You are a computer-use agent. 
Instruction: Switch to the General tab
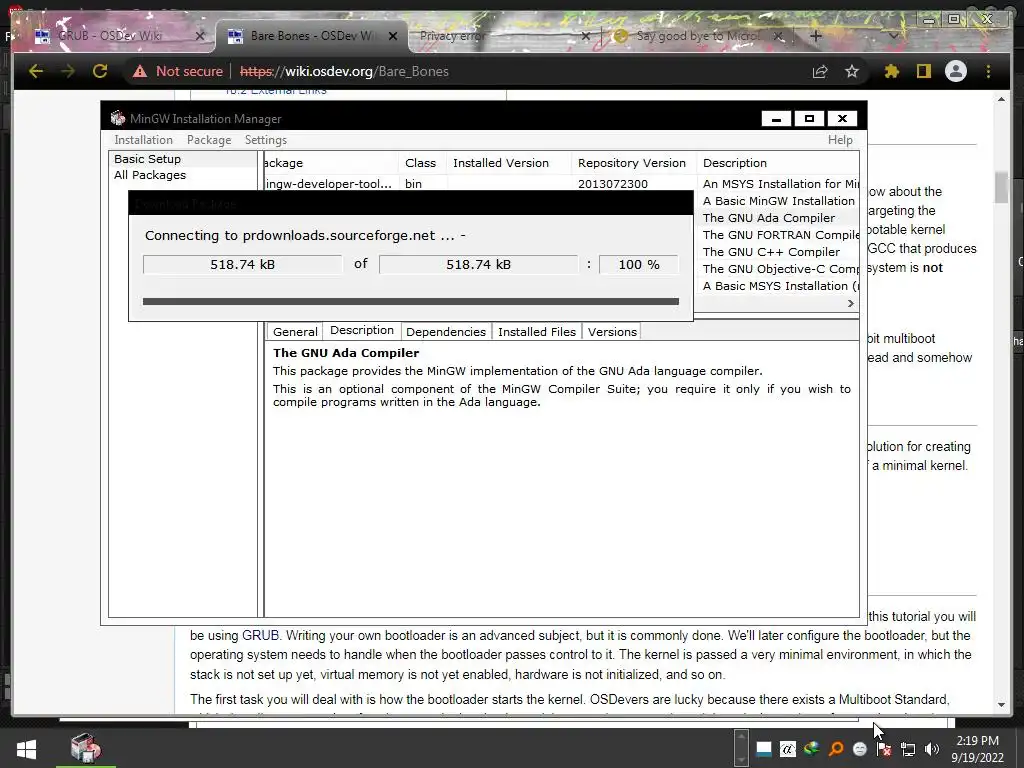[x=295, y=332]
